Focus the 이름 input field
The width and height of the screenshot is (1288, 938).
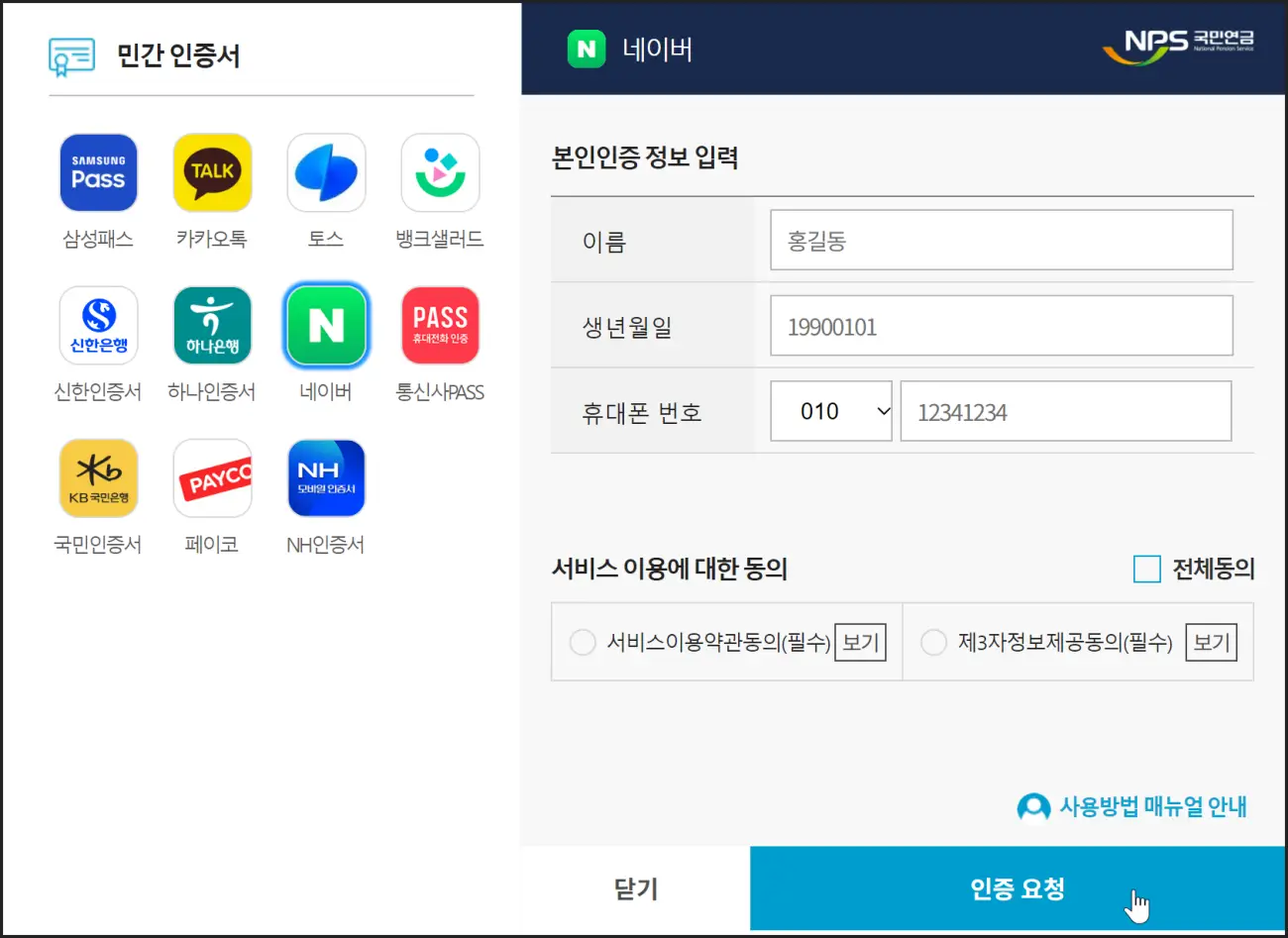[1002, 240]
